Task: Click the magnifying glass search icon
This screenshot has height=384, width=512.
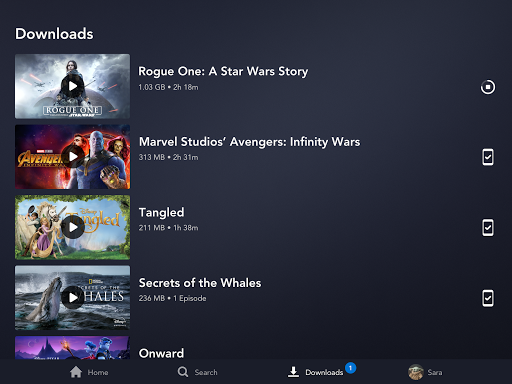Action: click(x=183, y=372)
